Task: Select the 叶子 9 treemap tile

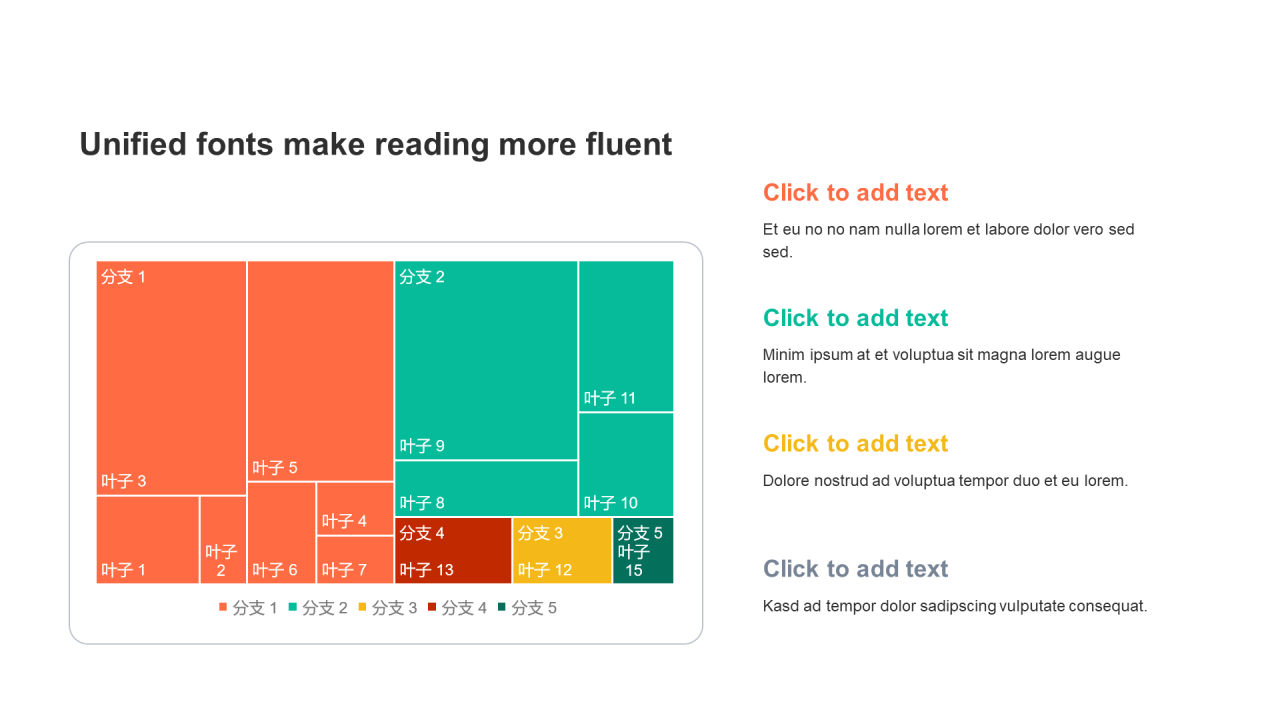Action: point(486,360)
